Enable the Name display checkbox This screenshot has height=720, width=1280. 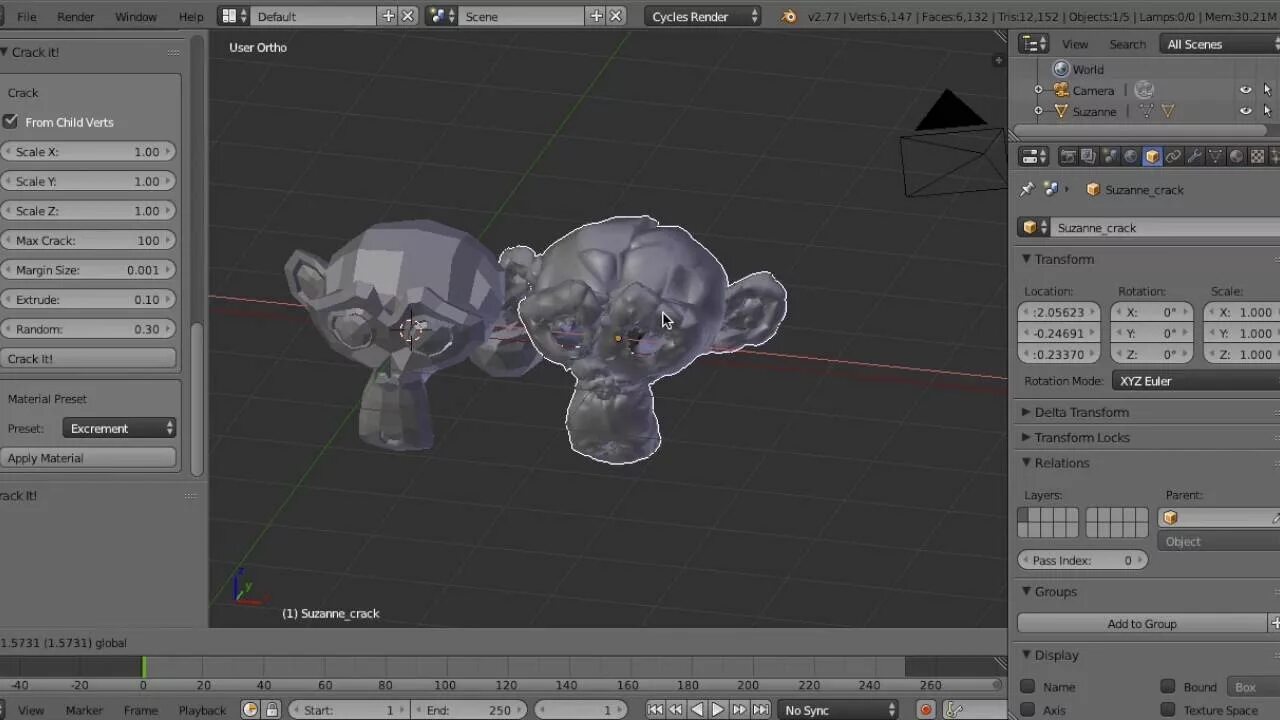[x=1027, y=686]
